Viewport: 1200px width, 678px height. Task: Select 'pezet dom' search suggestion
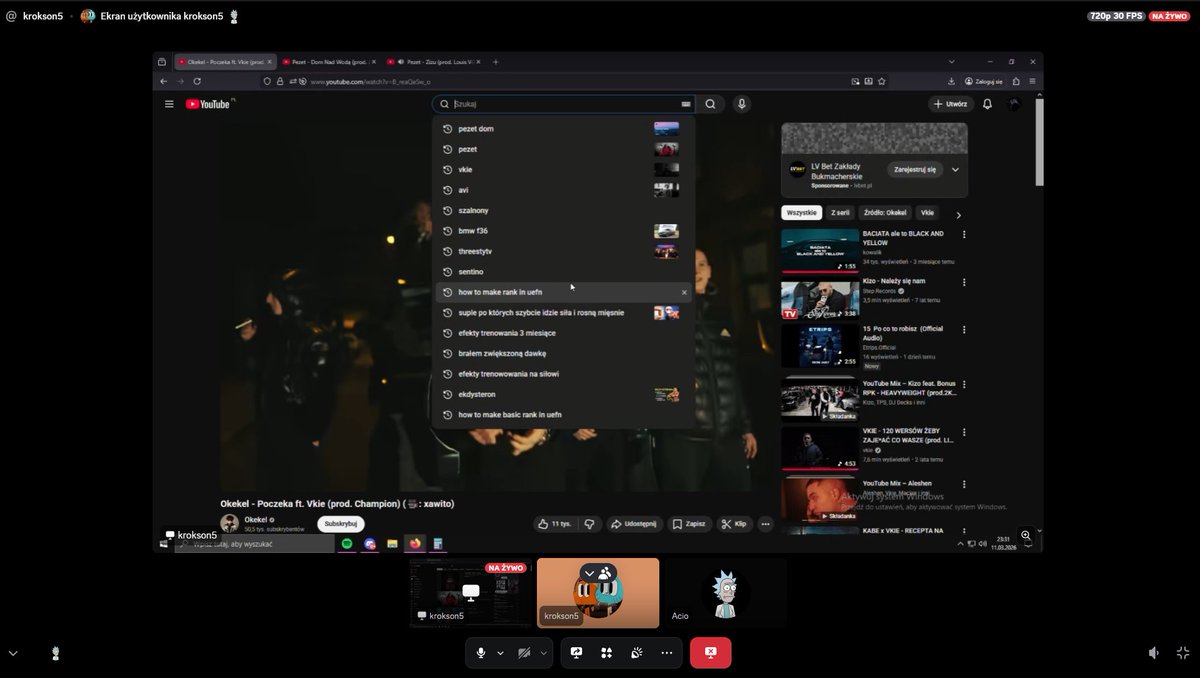tap(563, 129)
